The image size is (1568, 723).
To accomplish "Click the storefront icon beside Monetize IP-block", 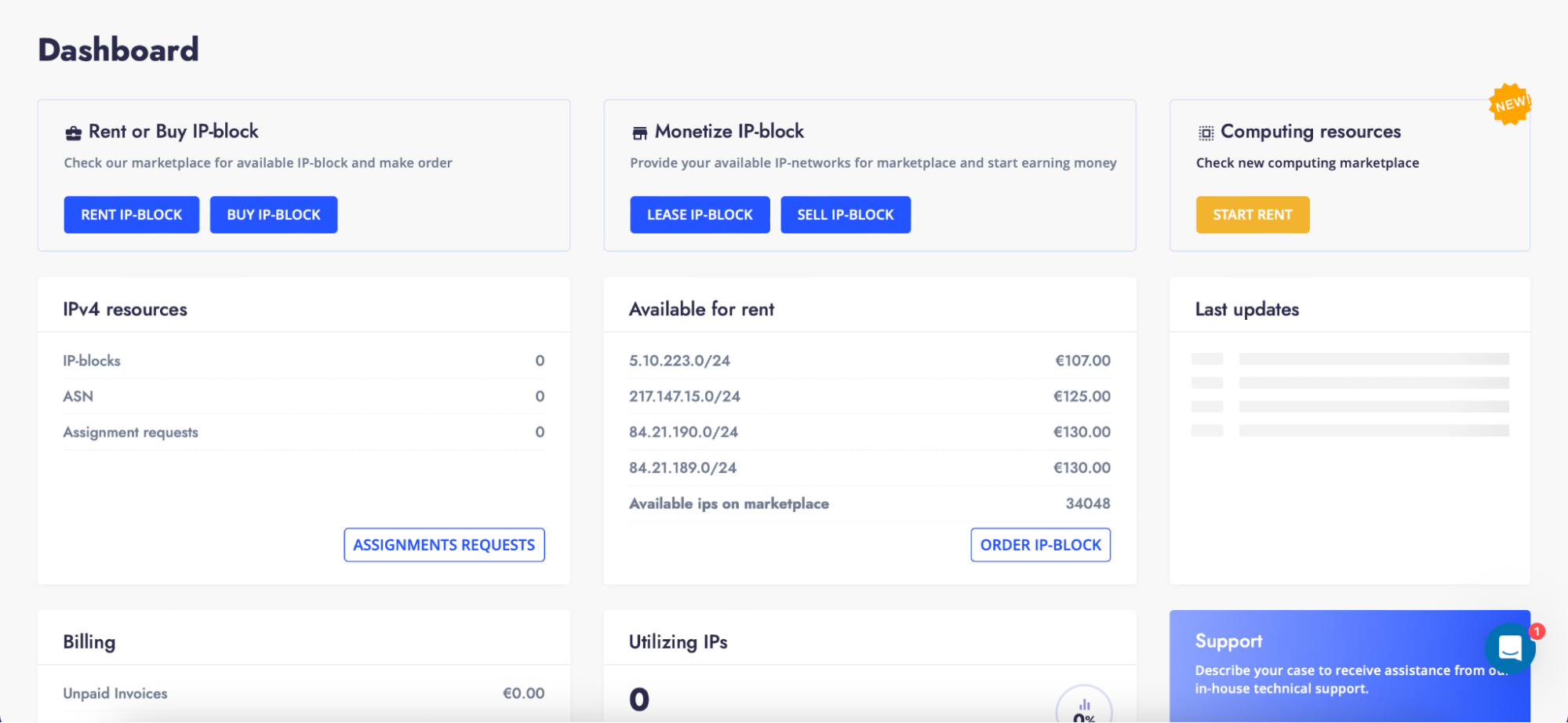I will (x=639, y=133).
